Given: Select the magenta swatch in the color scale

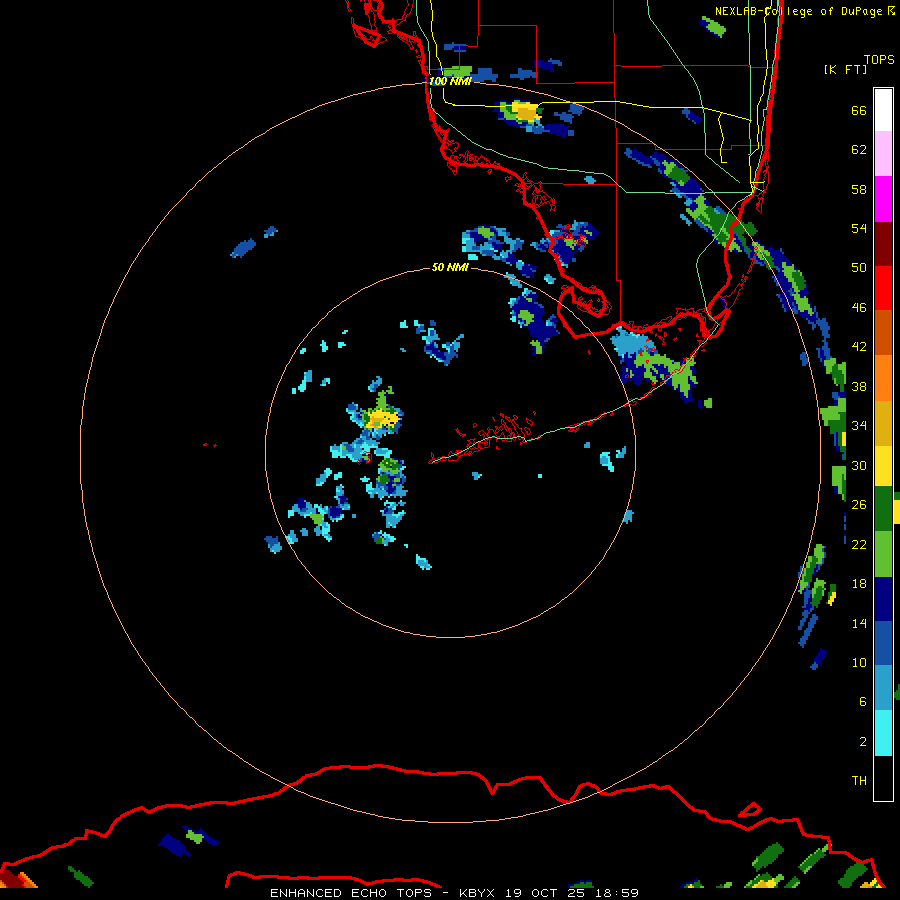Looking at the screenshot, I should point(883,199).
